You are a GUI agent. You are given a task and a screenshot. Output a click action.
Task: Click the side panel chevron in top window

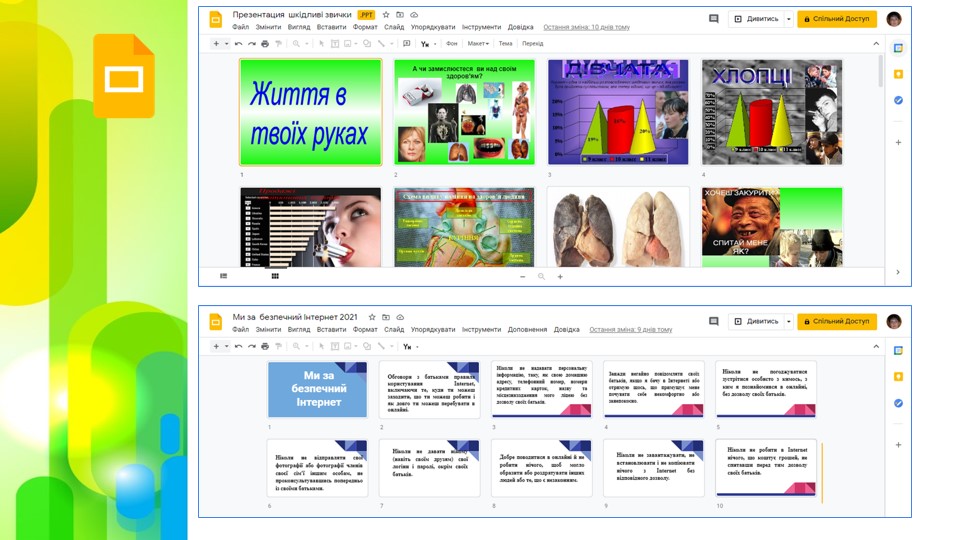point(898,272)
